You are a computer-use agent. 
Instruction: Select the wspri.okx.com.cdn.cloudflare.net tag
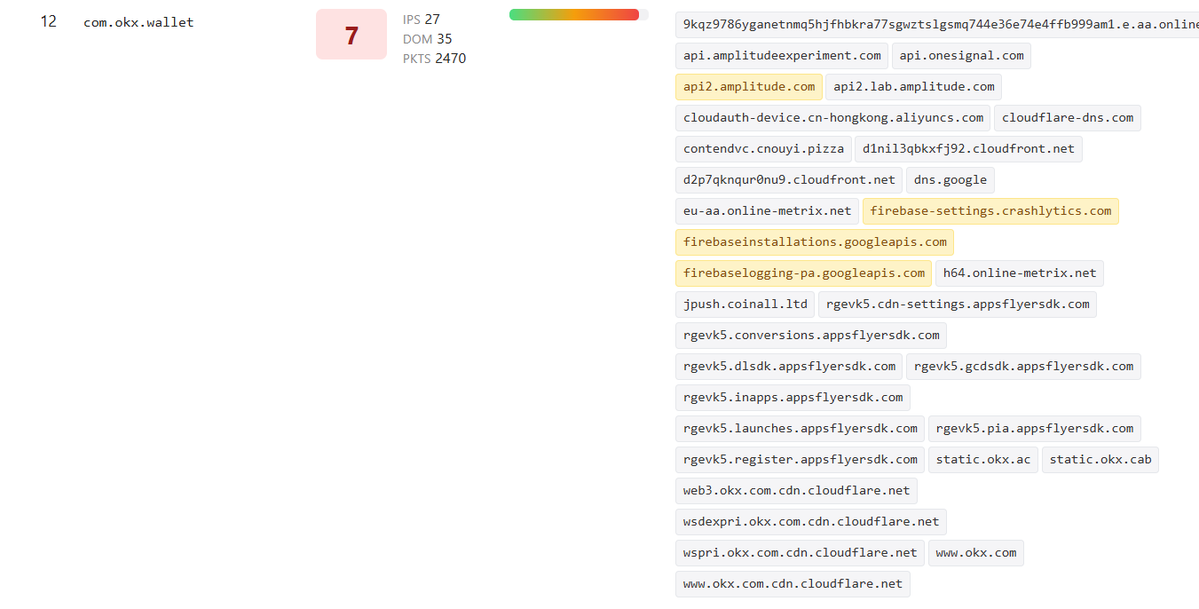(x=800, y=552)
